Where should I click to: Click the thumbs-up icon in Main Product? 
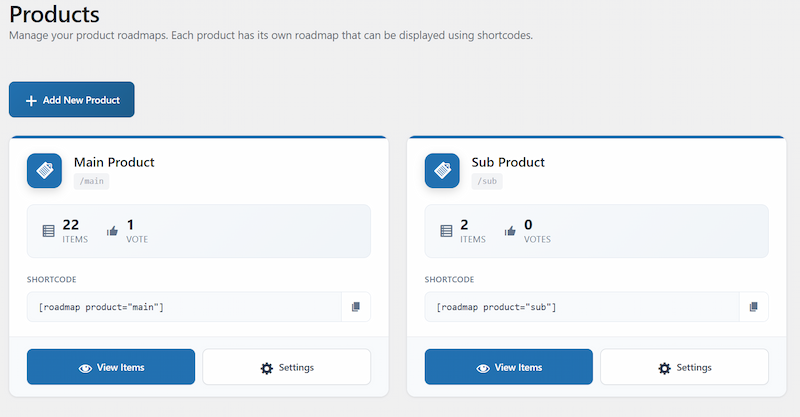tap(112, 231)
